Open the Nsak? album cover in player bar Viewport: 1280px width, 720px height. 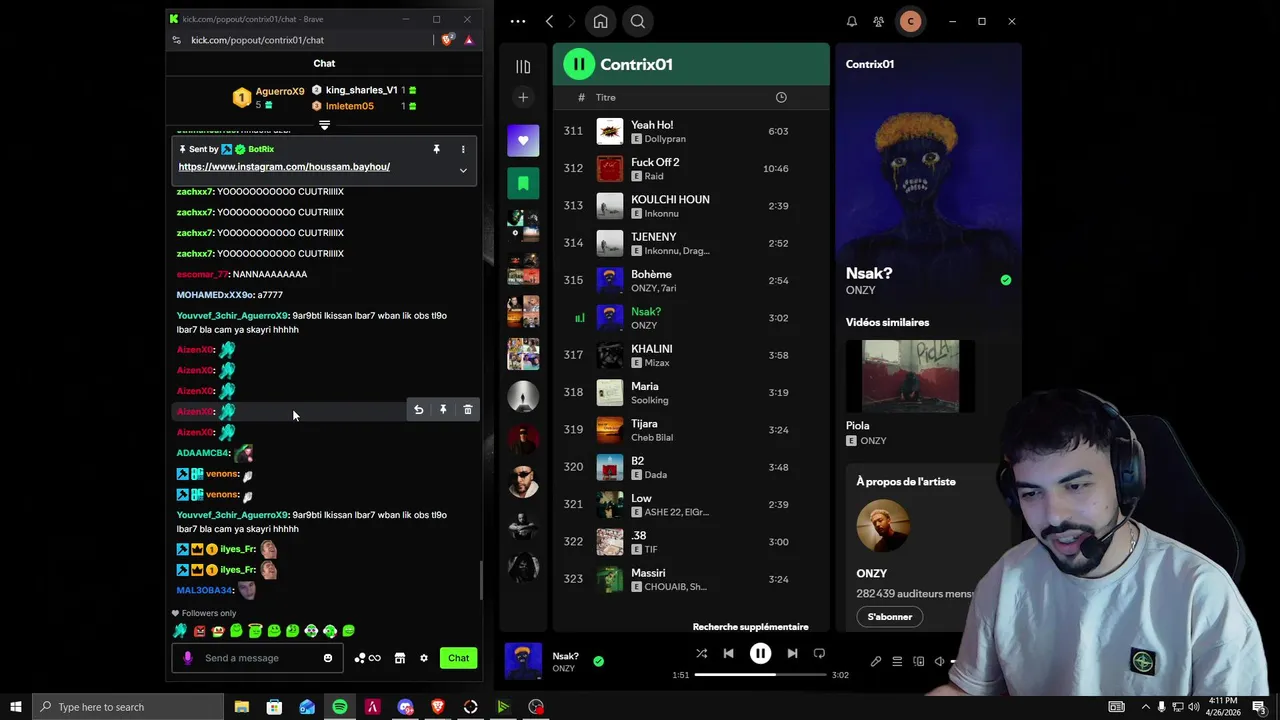(x=523, y=661)
